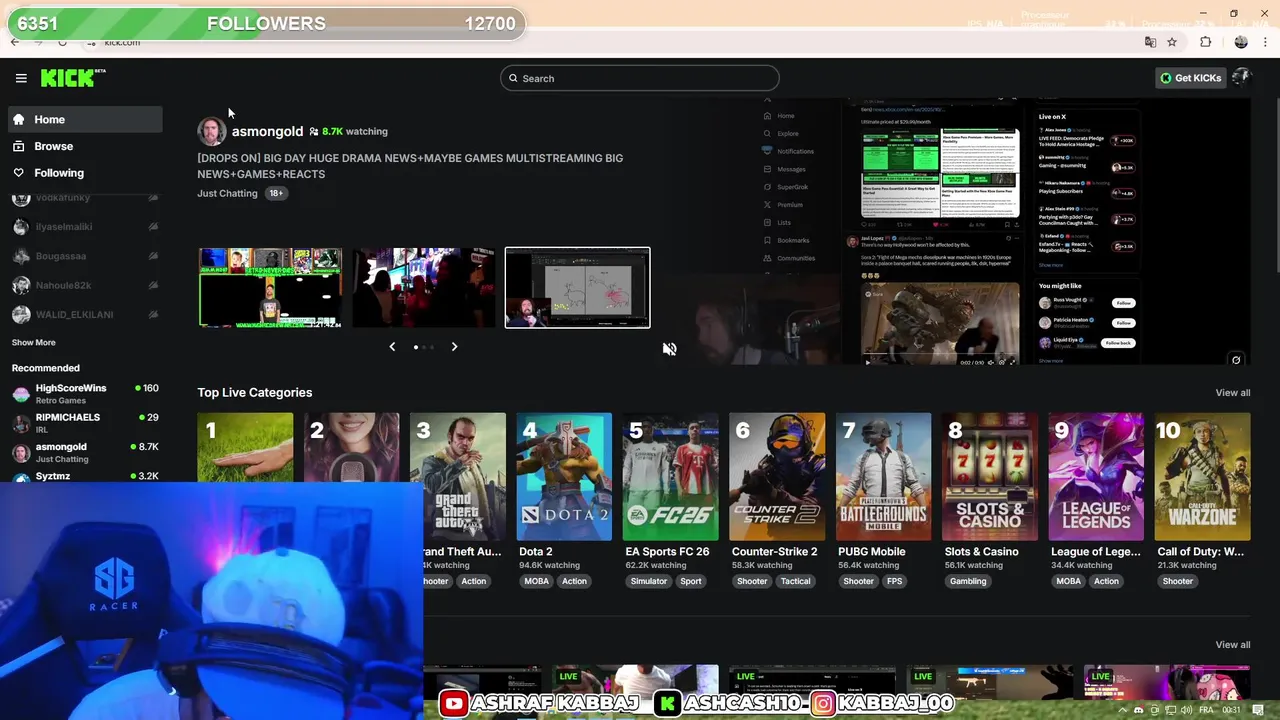Open Slots & Casino category cover
The width and height of the screenshot is (1280, 720).
coord(990,476)
